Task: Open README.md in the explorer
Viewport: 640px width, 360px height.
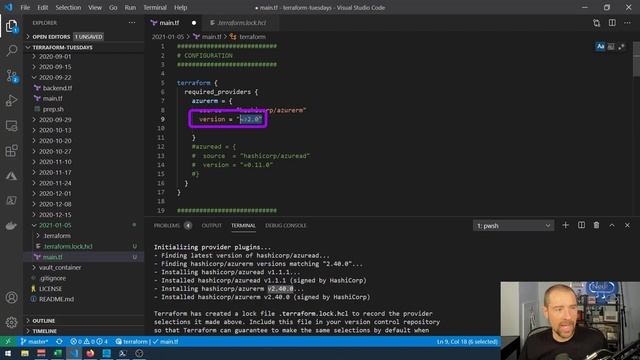Action: [x=84, y=299]
